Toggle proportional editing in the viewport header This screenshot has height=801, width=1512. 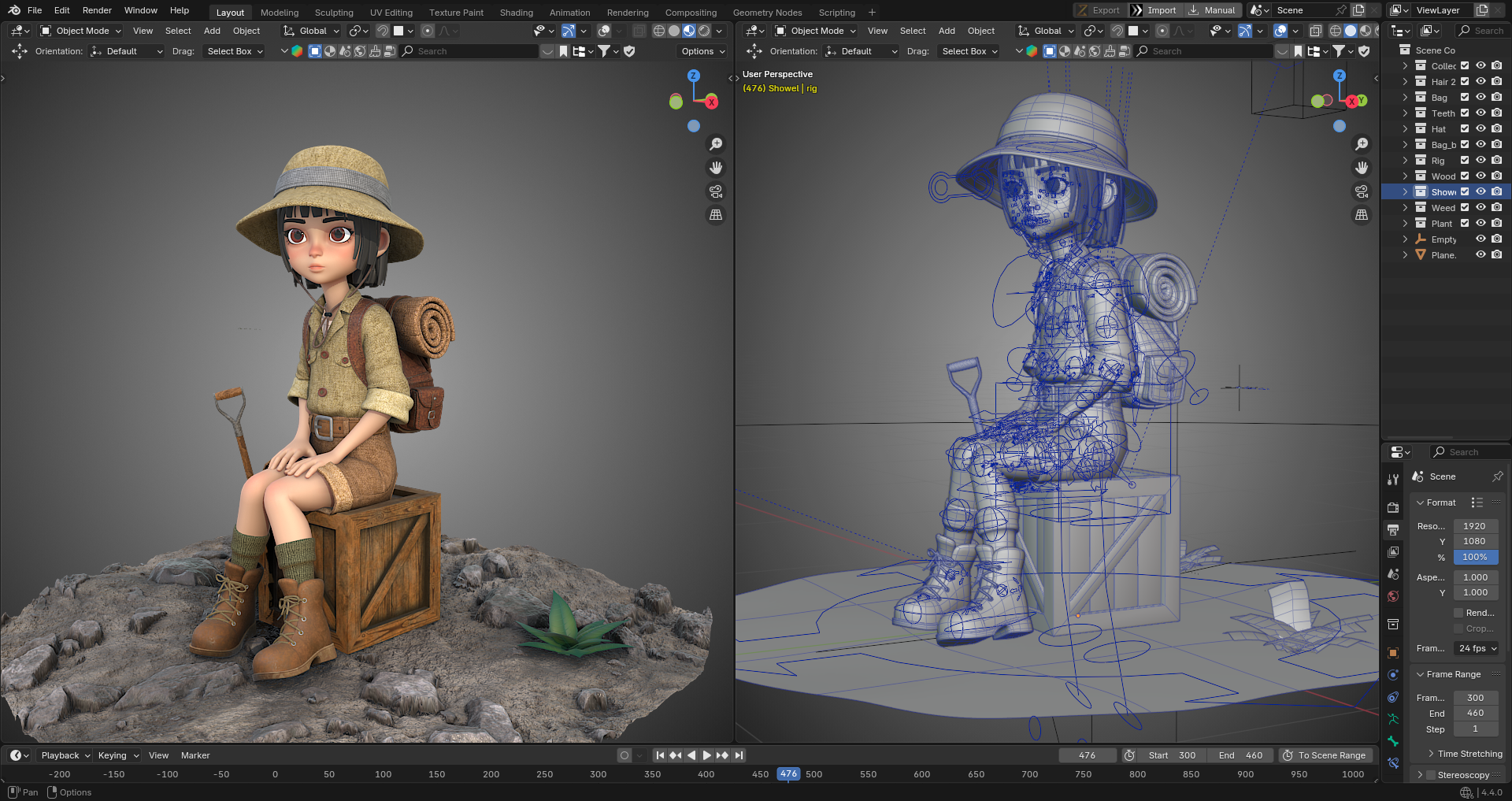pyautogui.click(x=428, y=31)
